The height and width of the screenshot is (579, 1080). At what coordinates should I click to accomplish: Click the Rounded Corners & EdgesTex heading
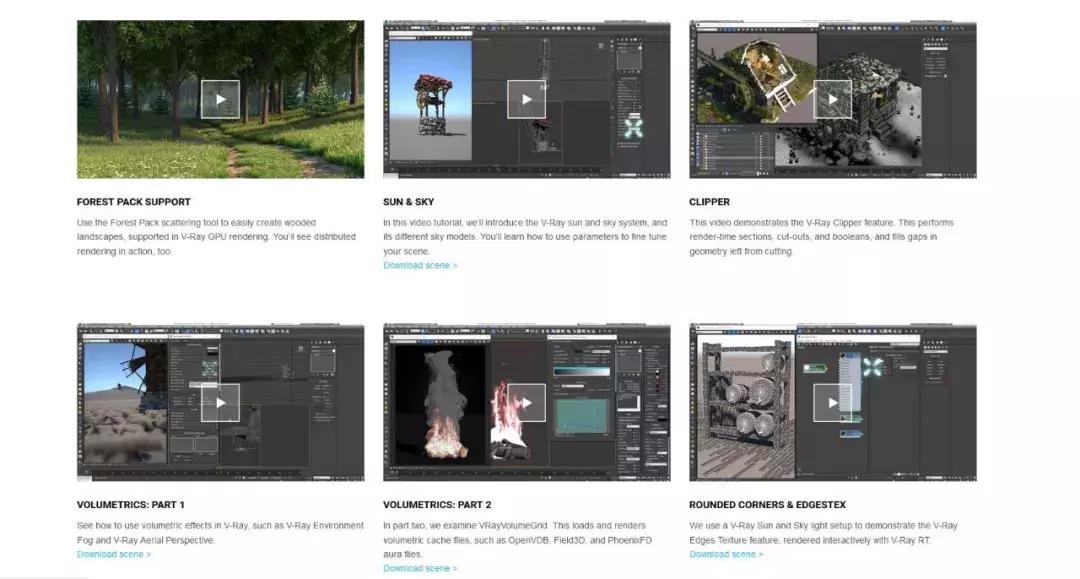tap(767, 505)
